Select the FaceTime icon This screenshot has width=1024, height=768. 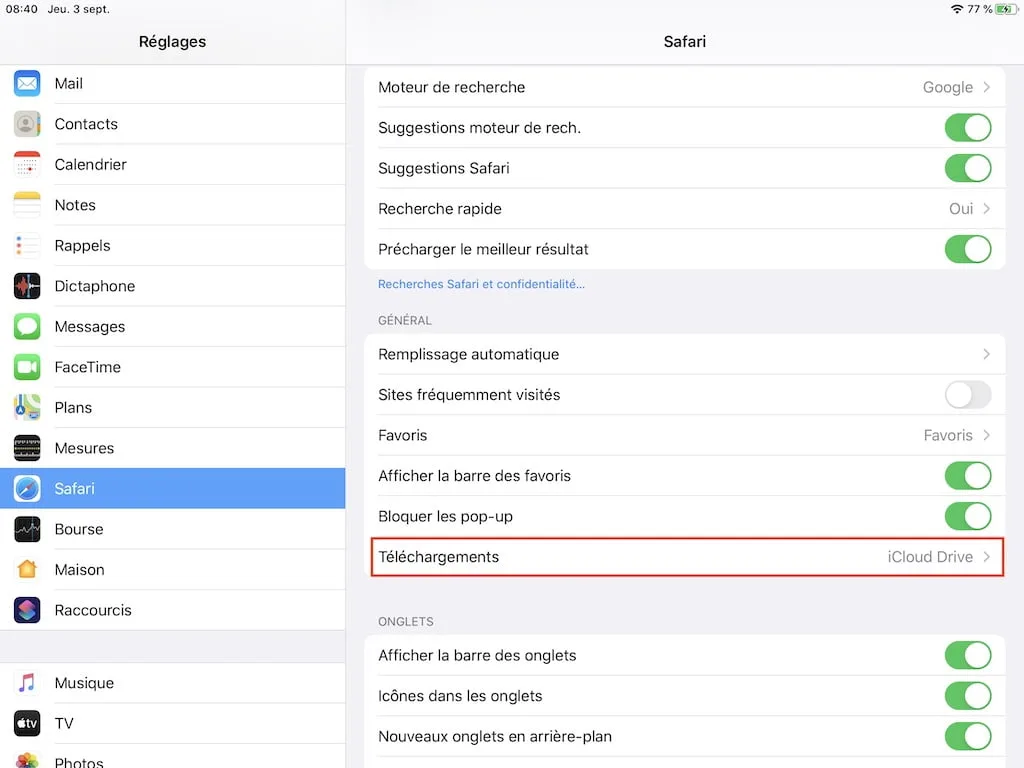(26, 367)
